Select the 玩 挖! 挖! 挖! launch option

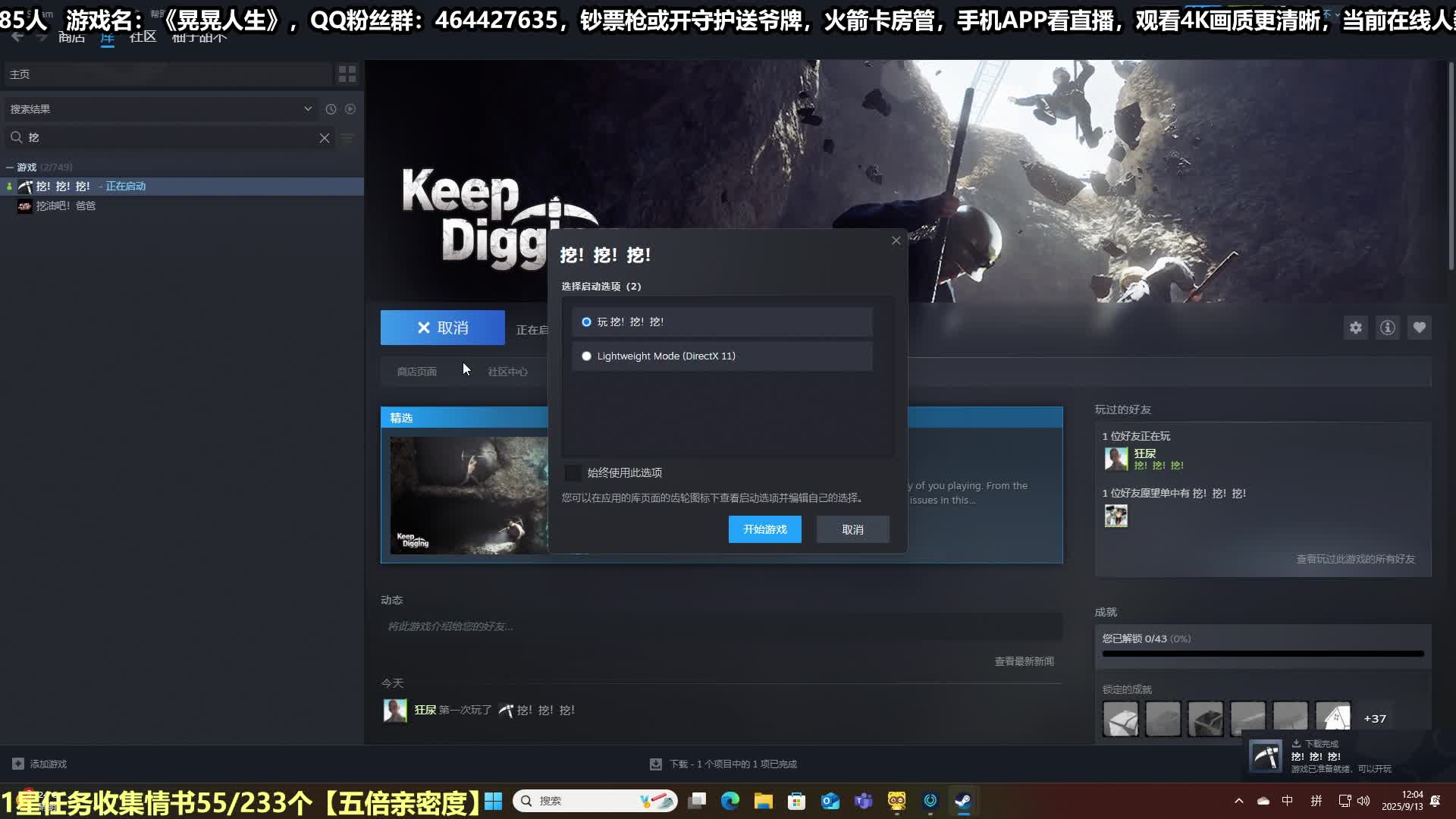click(722, 322)
